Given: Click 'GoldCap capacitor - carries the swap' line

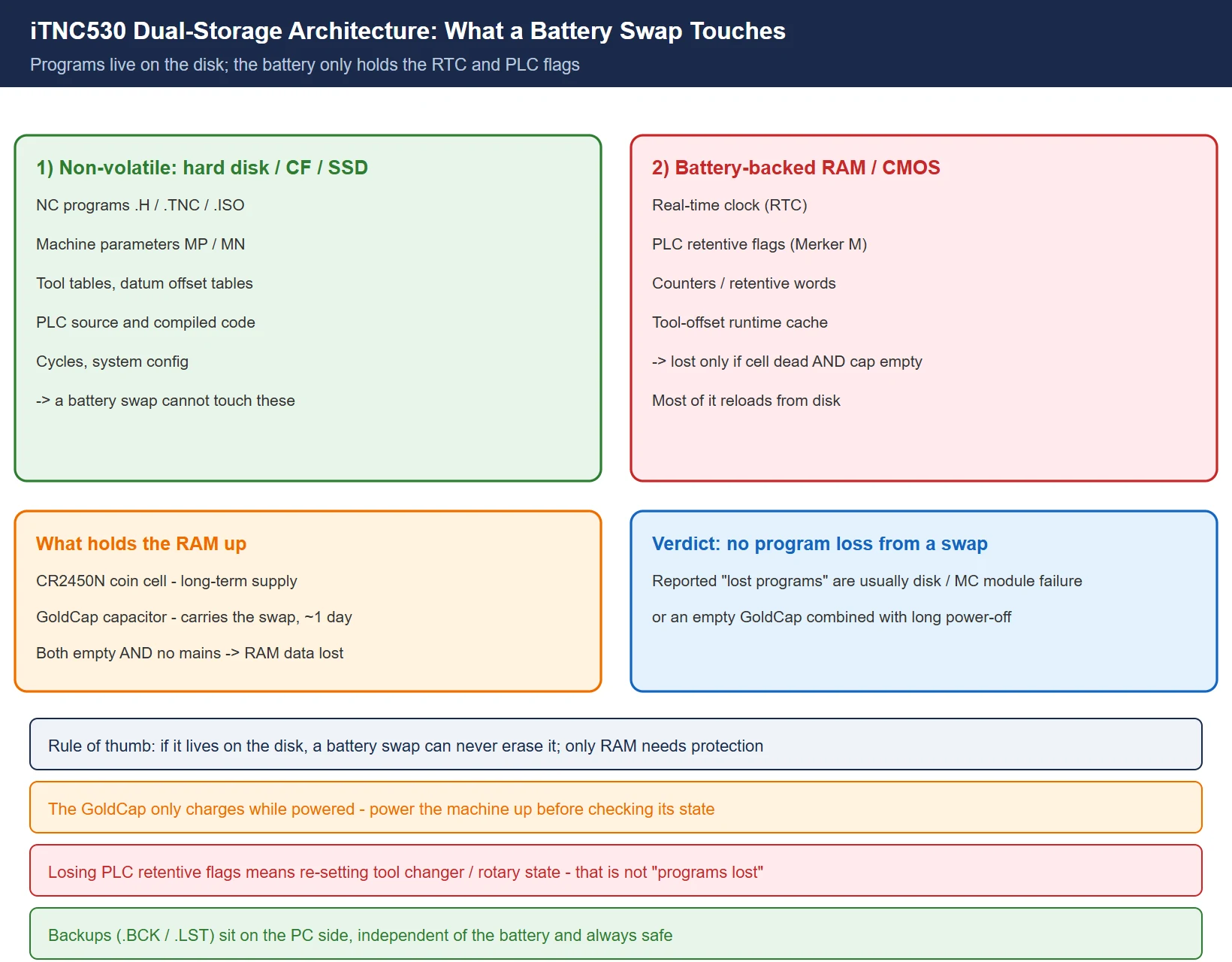Looking at the screenshot, I should 194,617.
